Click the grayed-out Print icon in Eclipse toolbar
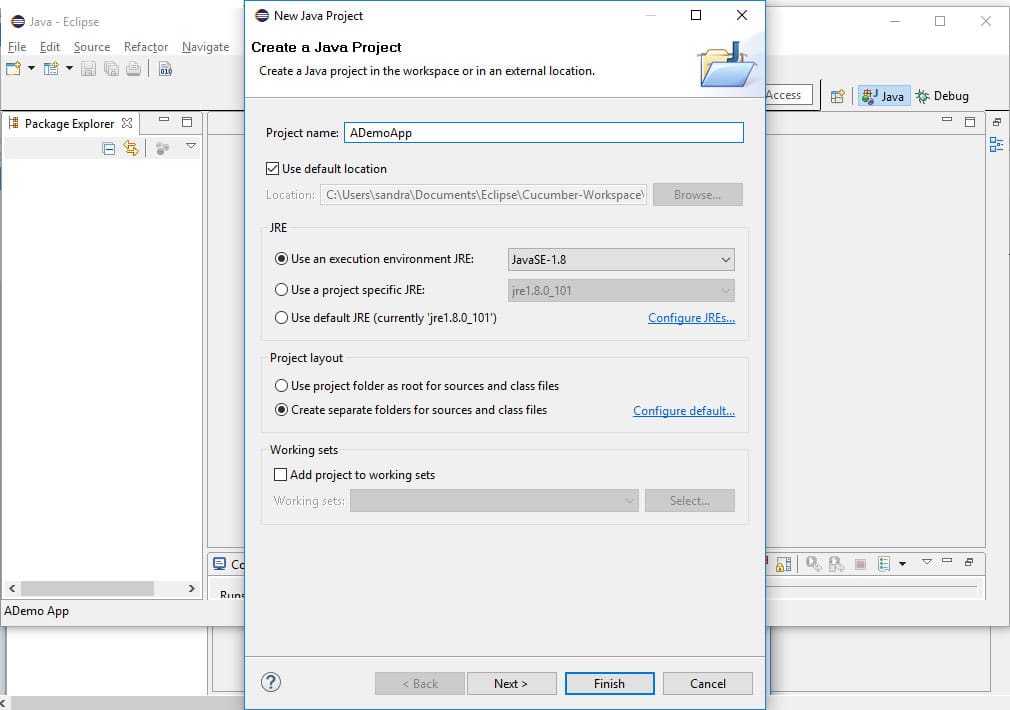The image size is (1010, 710). [133, 69]
